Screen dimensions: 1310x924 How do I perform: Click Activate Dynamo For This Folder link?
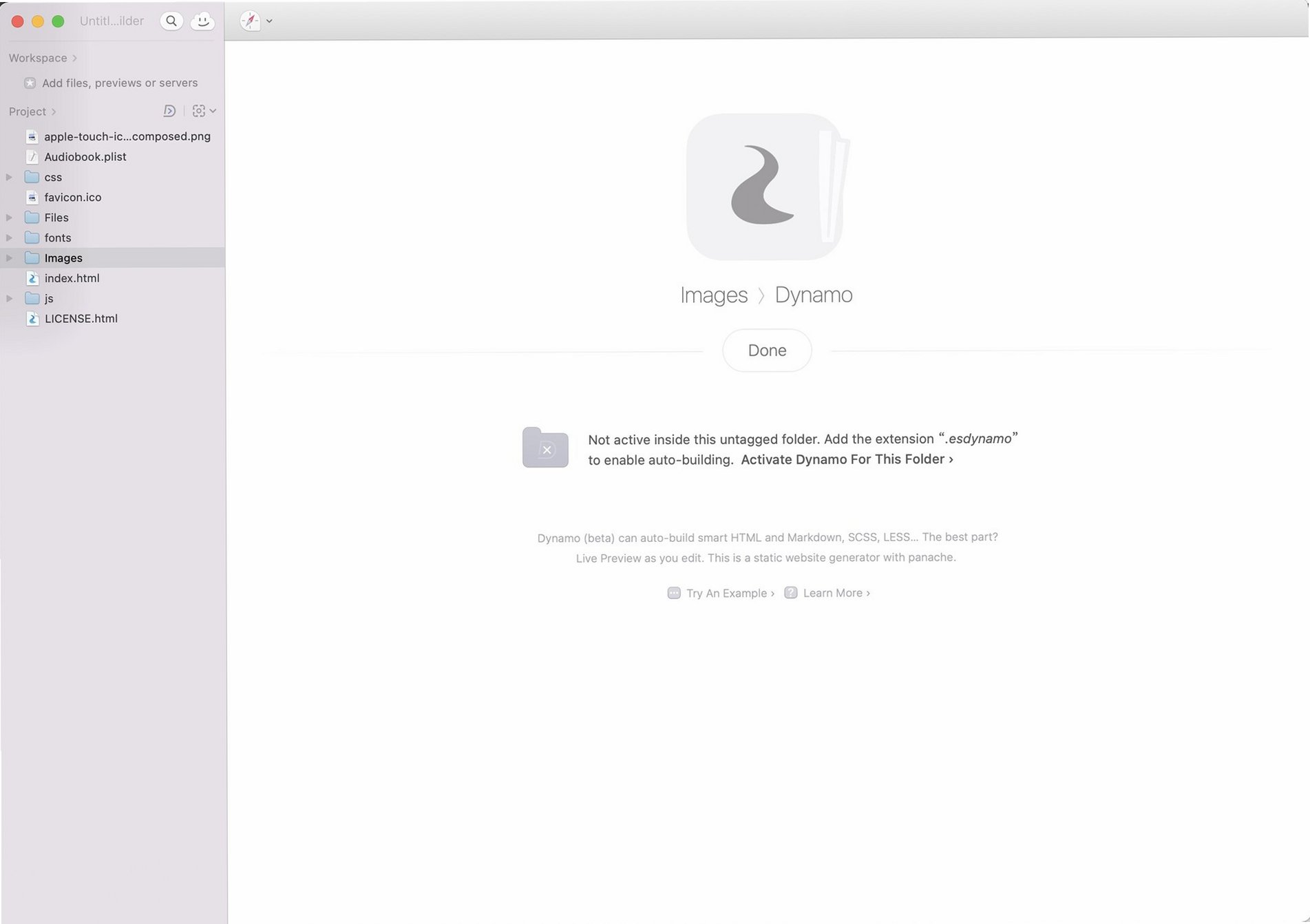(x=847, y=459)
